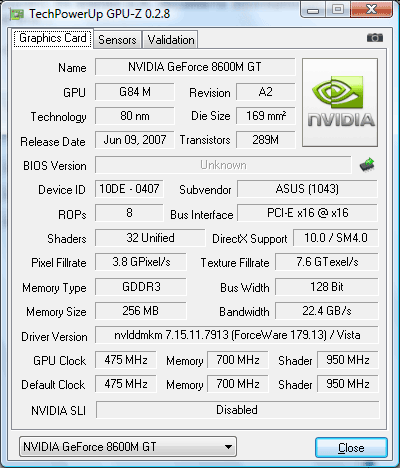Click the BIOS Version Unknown field
The image size is (400, 468).
point(223,165)
